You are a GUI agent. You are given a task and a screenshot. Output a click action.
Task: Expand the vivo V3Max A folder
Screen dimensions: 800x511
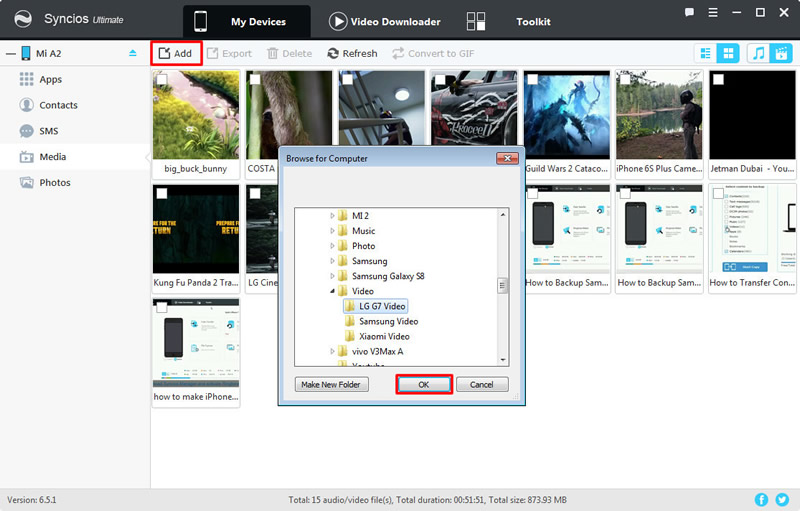(332, 351)
